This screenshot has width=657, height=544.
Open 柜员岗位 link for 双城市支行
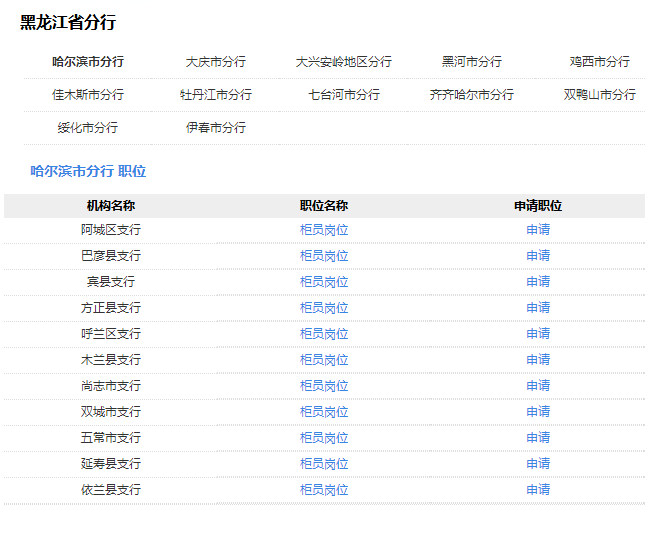pos(324,412)
